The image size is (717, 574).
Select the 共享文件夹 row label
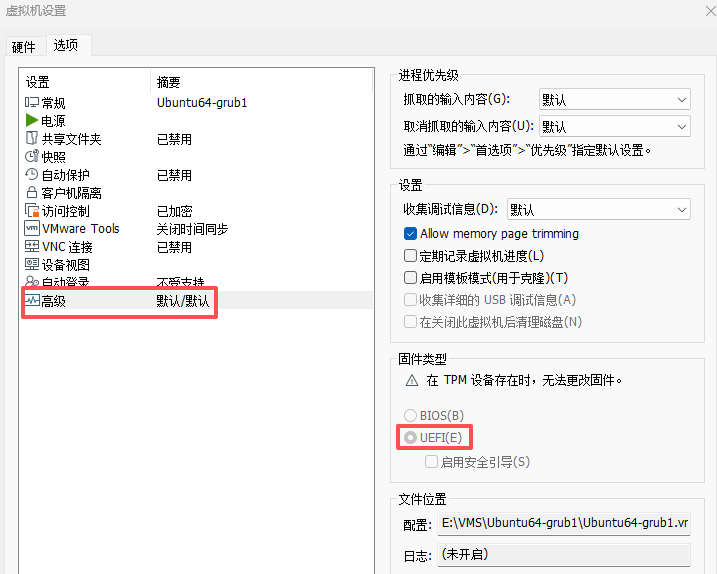pyautogui.click(x=71, y=139)
